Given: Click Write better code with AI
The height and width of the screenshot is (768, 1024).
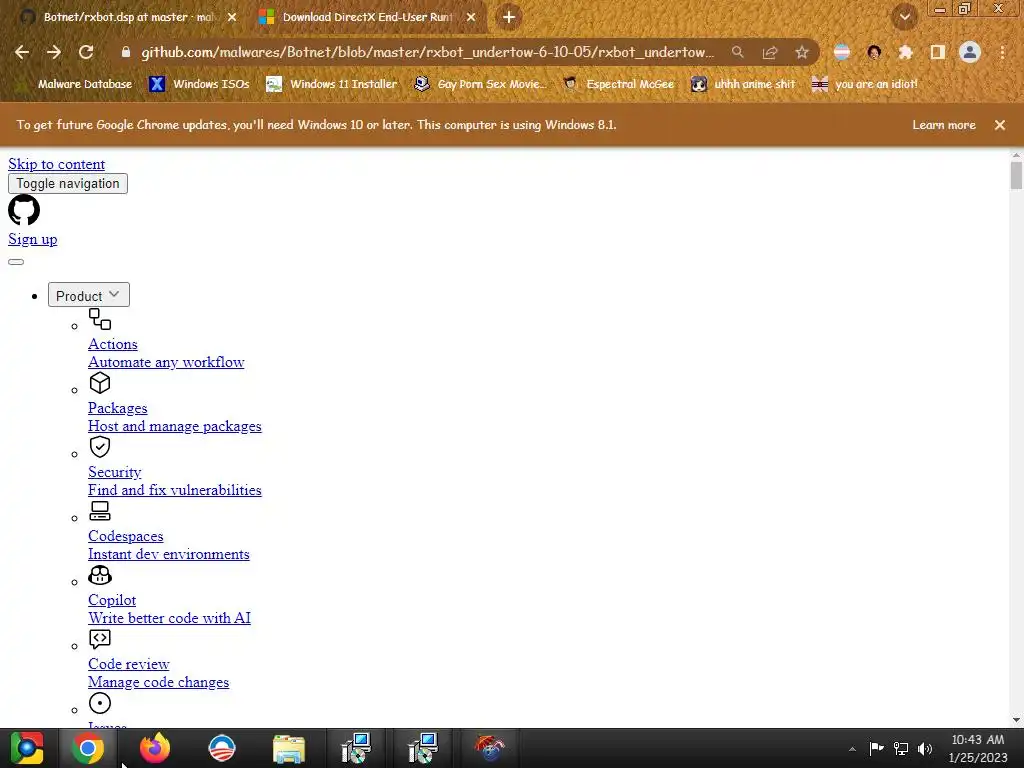Looking at the screenshot, I should click(x=169, y=618).
